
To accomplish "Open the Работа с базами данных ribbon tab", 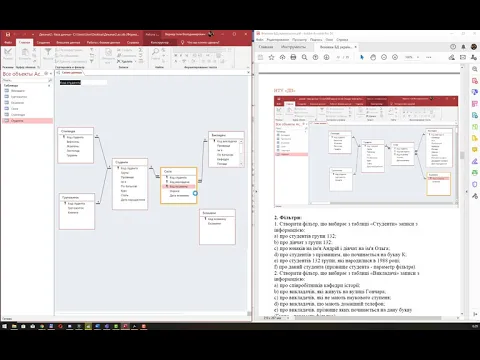I will pyautogui.click(x=103, y=42).
